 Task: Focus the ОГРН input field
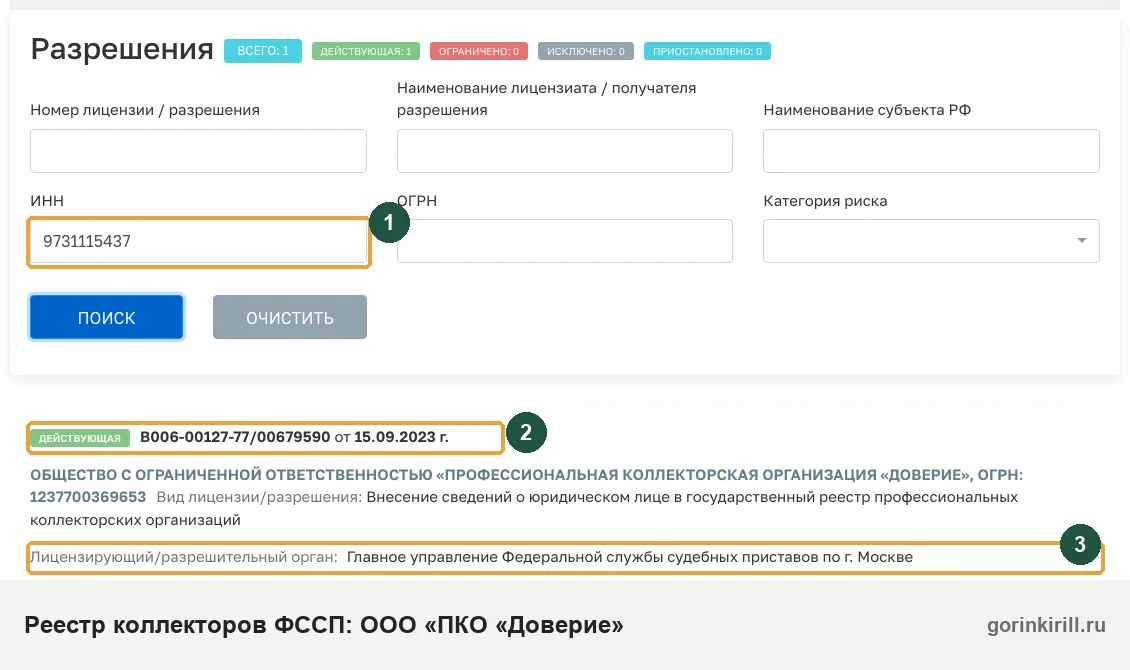click(x=564, y=241)
